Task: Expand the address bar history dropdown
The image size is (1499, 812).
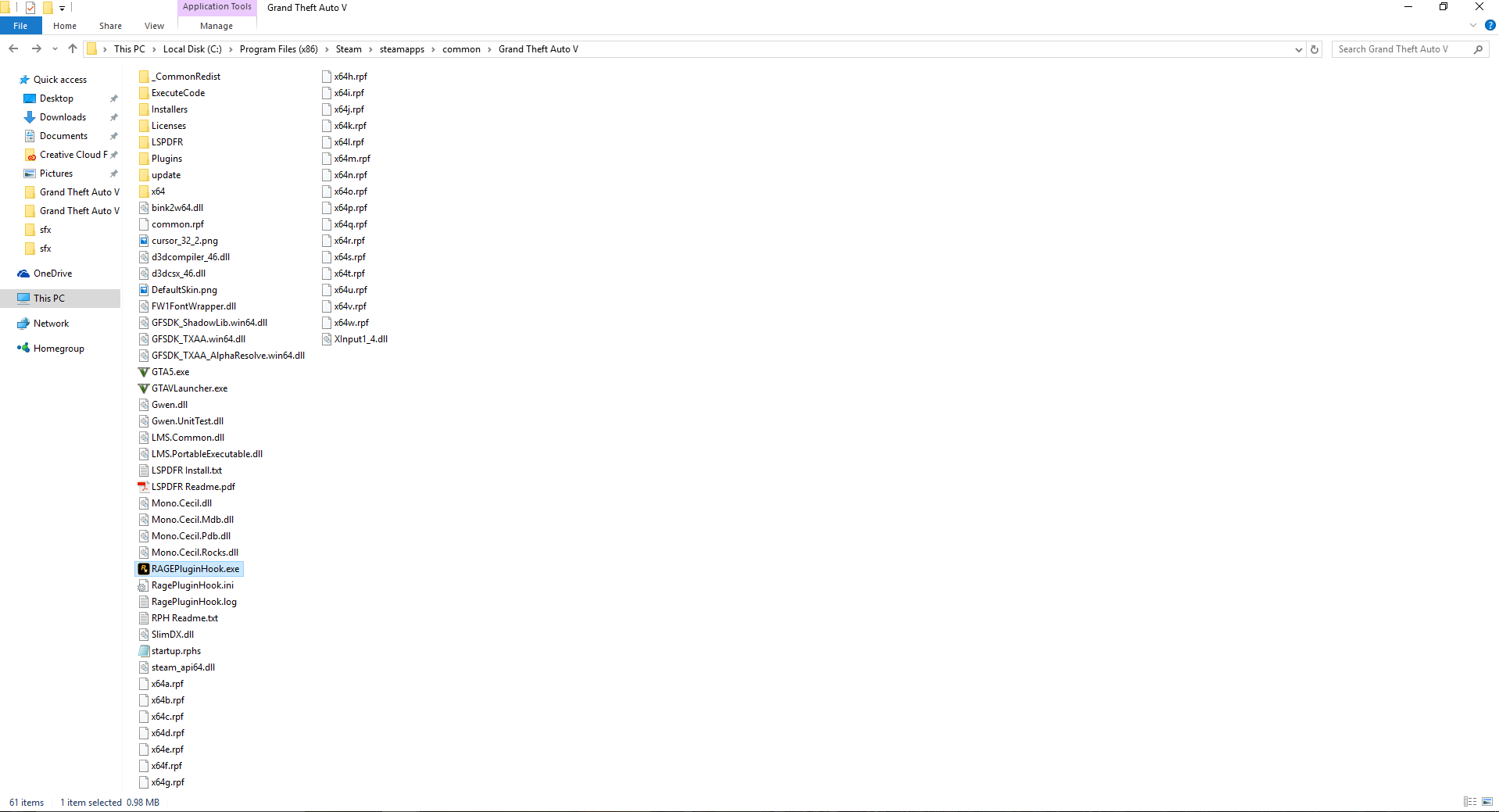Action: click(1299, 49)
